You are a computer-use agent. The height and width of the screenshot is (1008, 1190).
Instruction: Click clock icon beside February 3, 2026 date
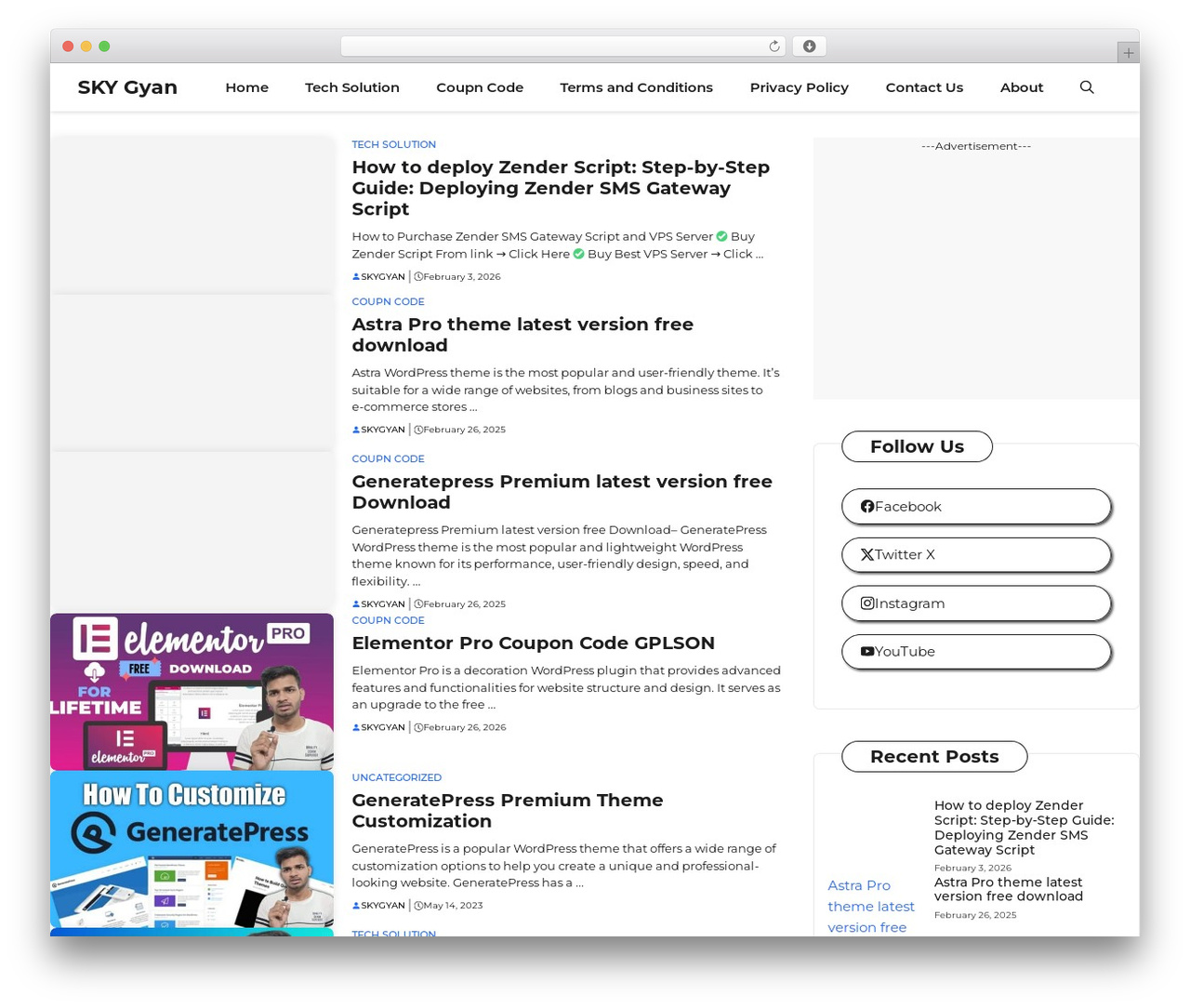[x=418, y=277]
